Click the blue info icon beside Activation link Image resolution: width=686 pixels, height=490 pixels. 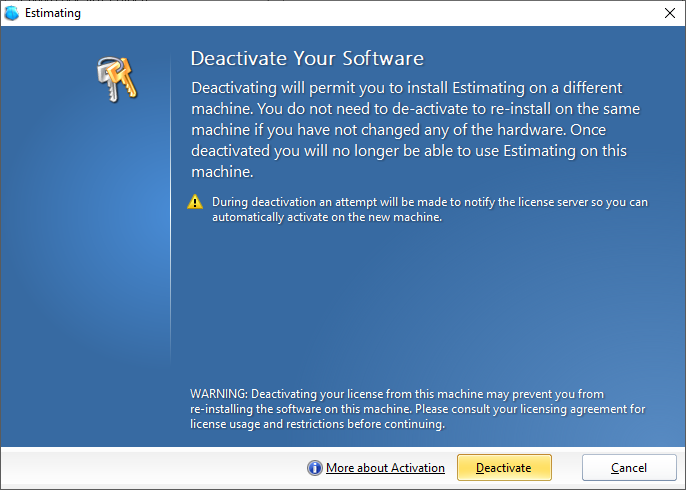[315, 468]
